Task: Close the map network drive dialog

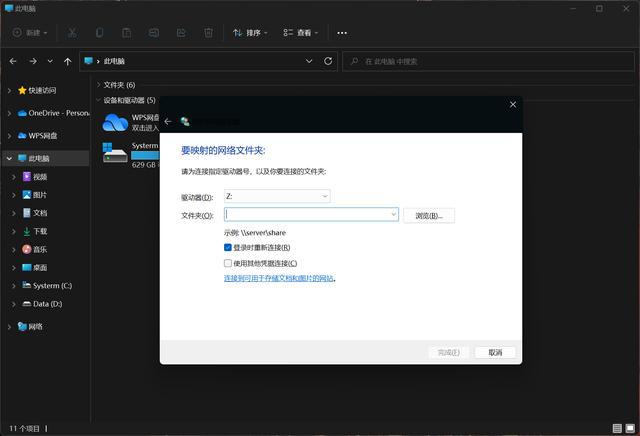Action: (513, 105)
